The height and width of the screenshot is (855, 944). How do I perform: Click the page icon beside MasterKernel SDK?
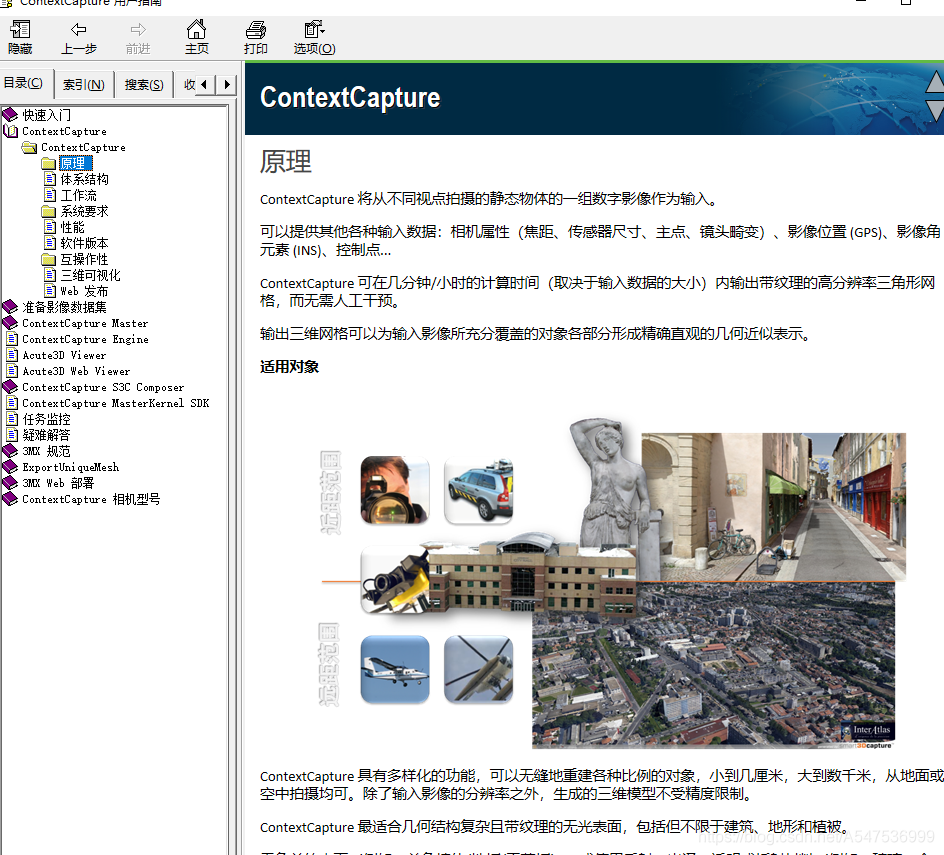click(x=12, y=403)
